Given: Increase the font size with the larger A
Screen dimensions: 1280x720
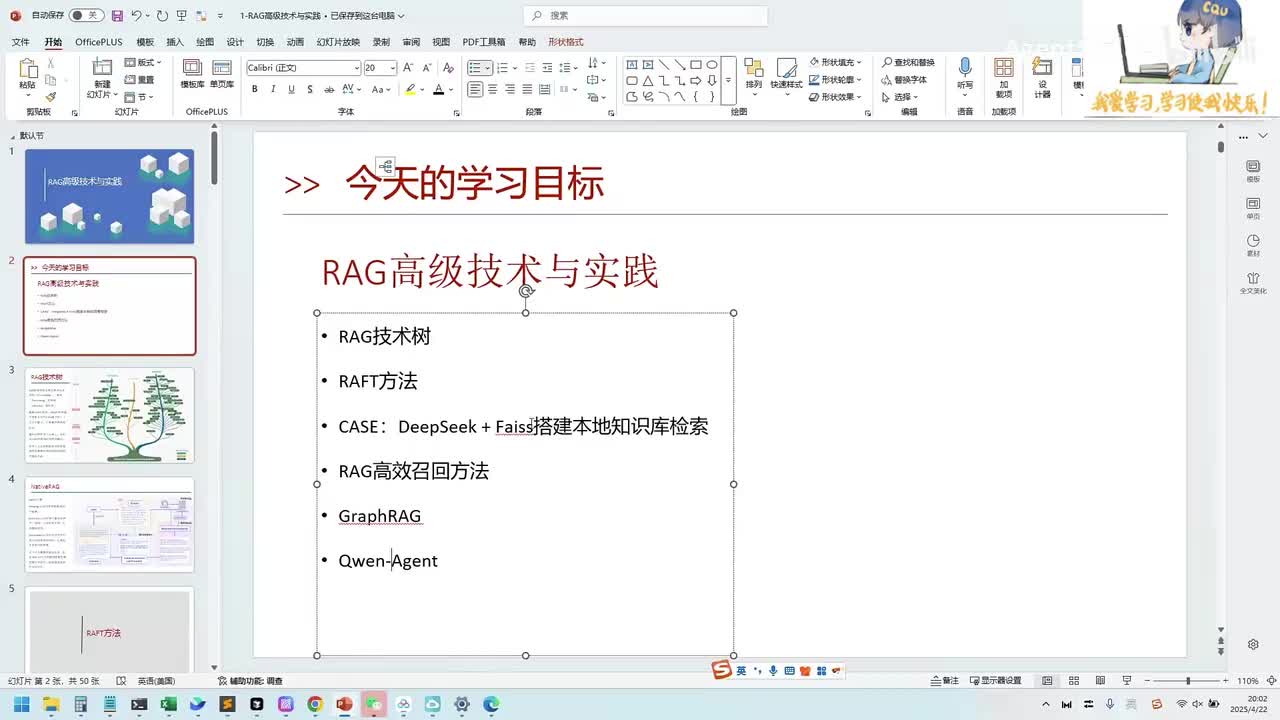Looking at the screenshot, I should [409, 67].
